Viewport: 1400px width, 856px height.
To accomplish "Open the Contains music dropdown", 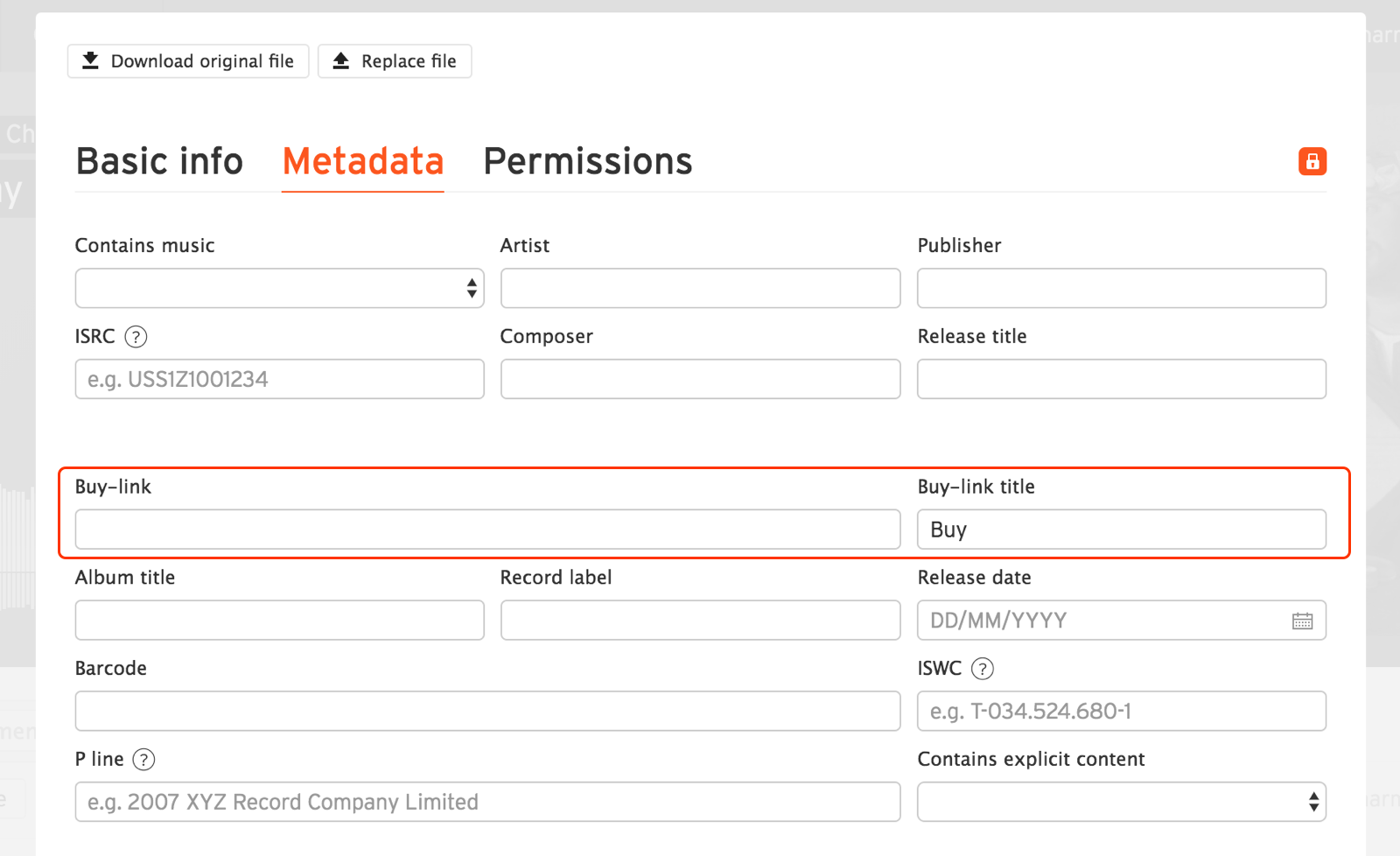I will pos(279,288).
